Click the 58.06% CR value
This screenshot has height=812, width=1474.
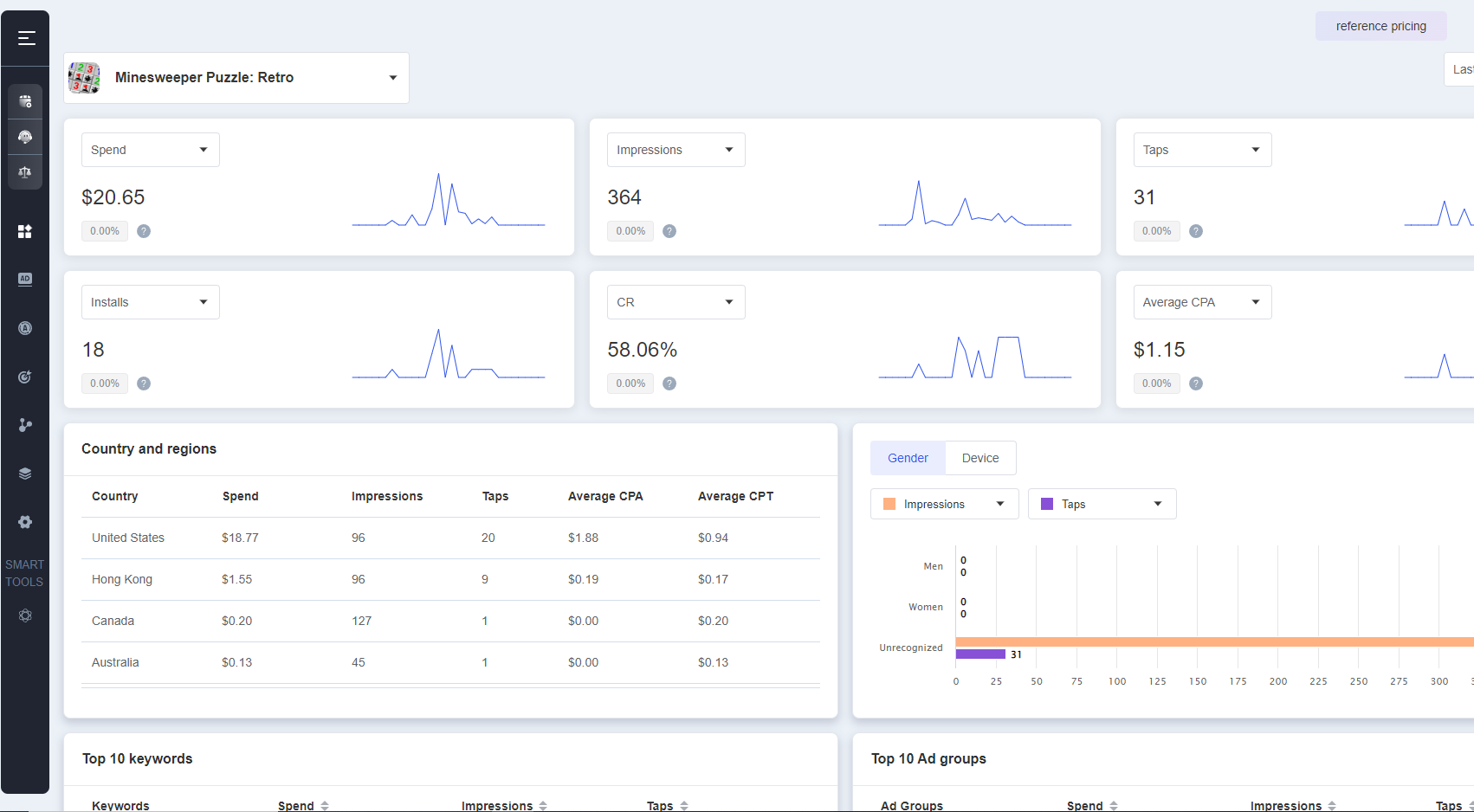coord(643,350)
